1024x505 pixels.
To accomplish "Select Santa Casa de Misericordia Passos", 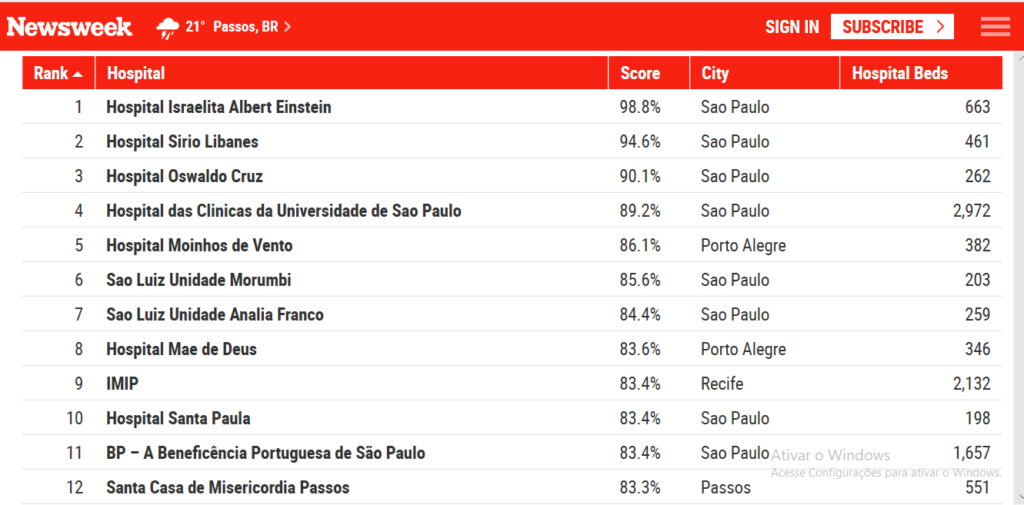I will [228, 487].
